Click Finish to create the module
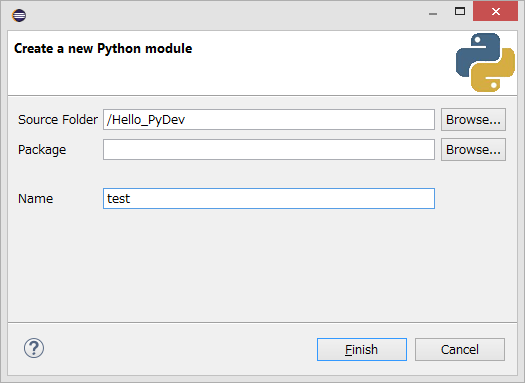The height and width of the screenshot is (383, 525). coord(362,350)
